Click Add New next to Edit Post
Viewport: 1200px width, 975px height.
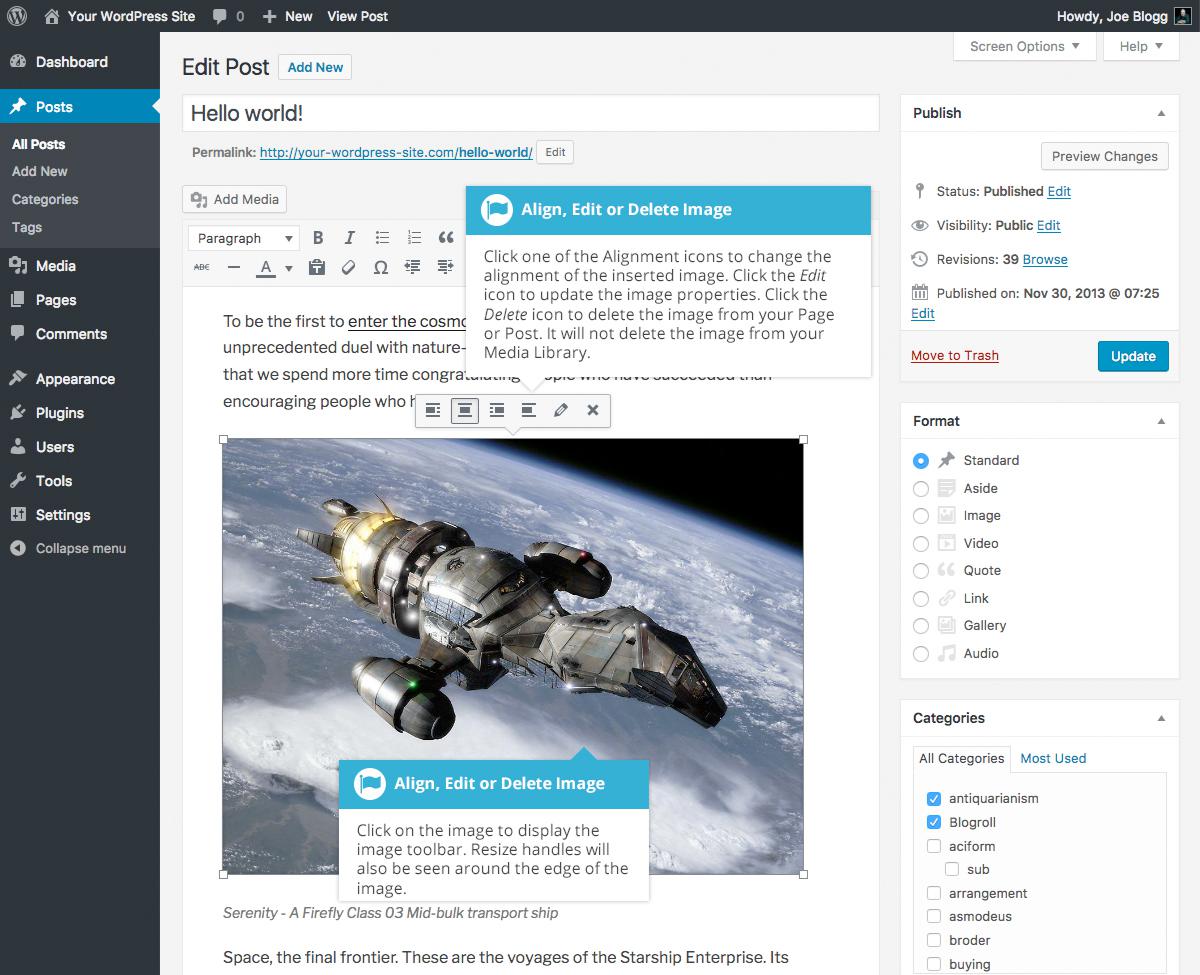[x=315, y=67]
